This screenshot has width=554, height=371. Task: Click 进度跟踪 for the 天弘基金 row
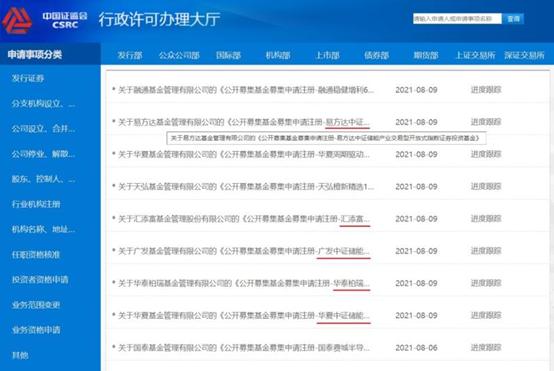click(486, 186)
